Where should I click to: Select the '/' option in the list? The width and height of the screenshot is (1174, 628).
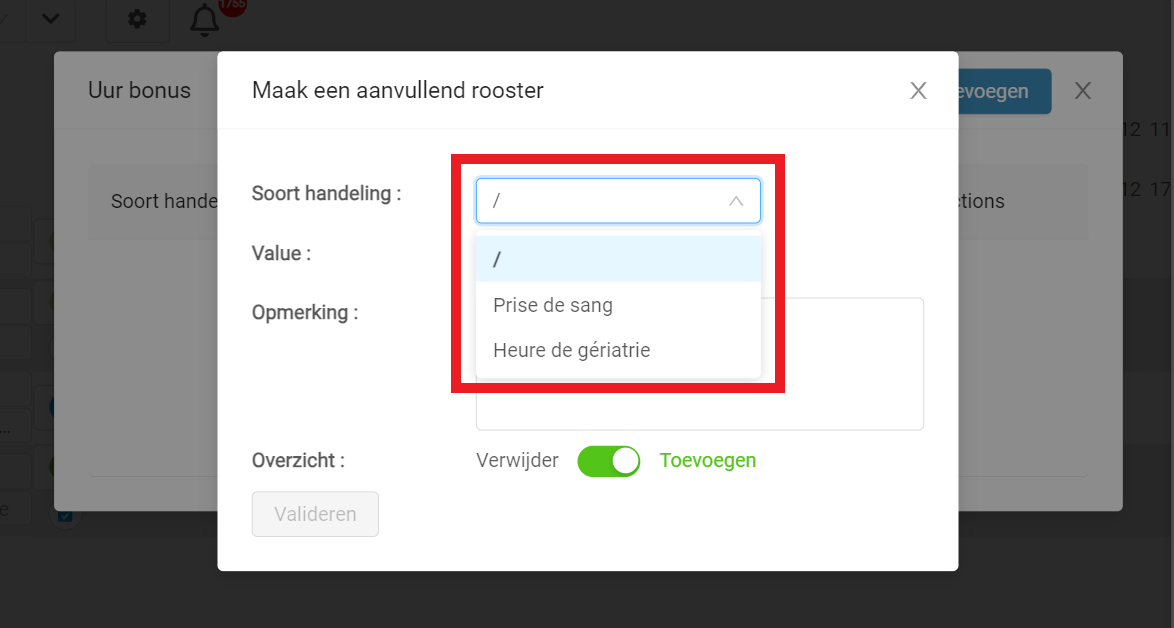point(618,259)
